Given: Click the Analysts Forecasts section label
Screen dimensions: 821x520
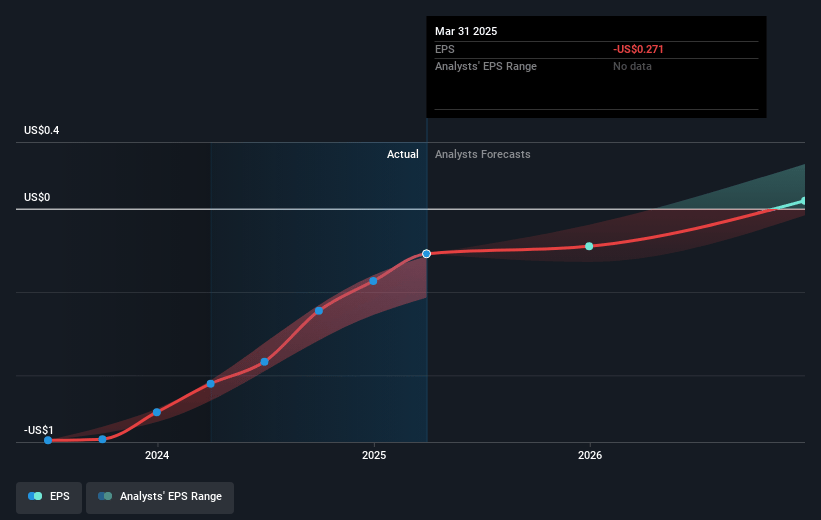Looking at the screenshot, I should tap(483, 154).
